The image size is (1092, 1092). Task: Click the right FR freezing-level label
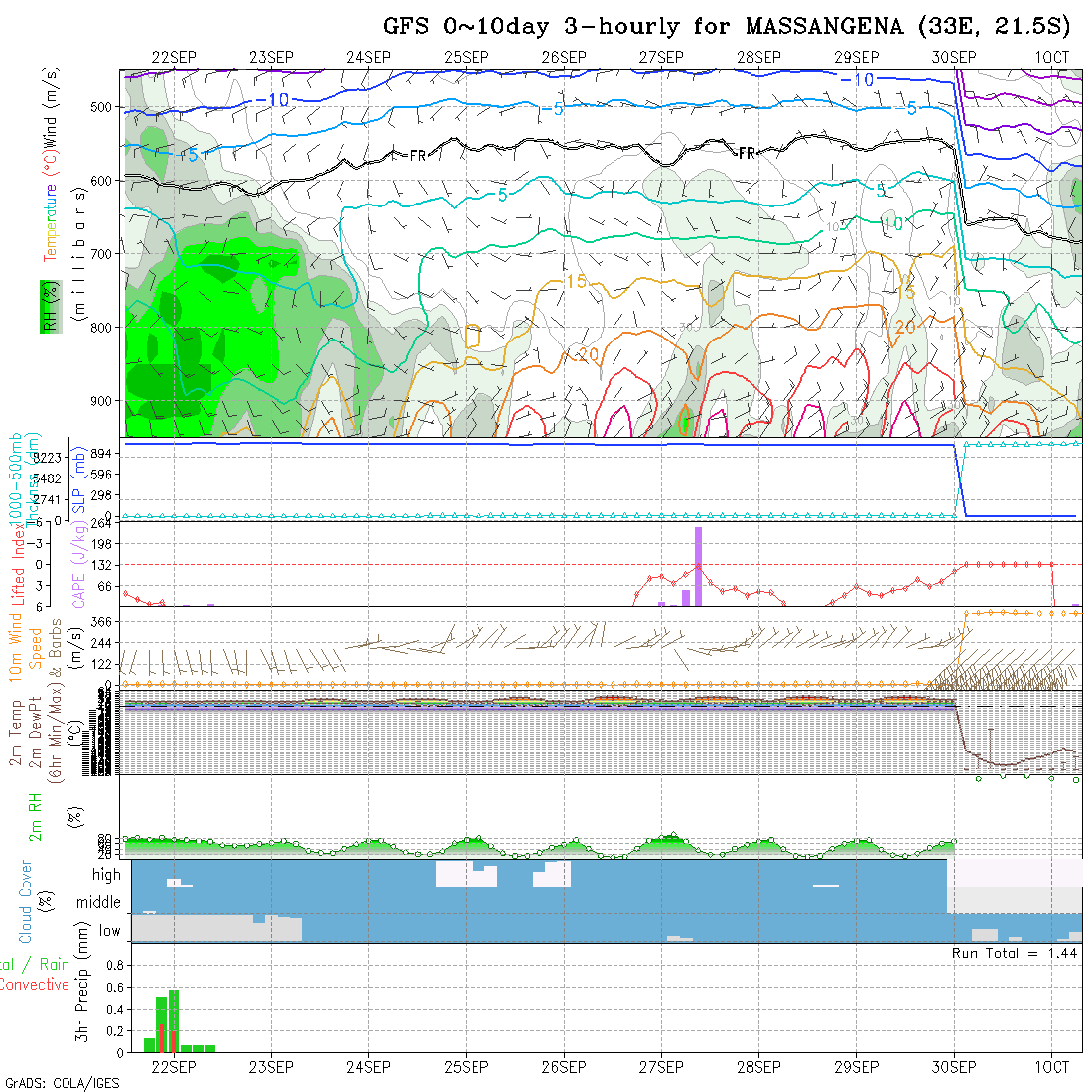pos(747,153)
